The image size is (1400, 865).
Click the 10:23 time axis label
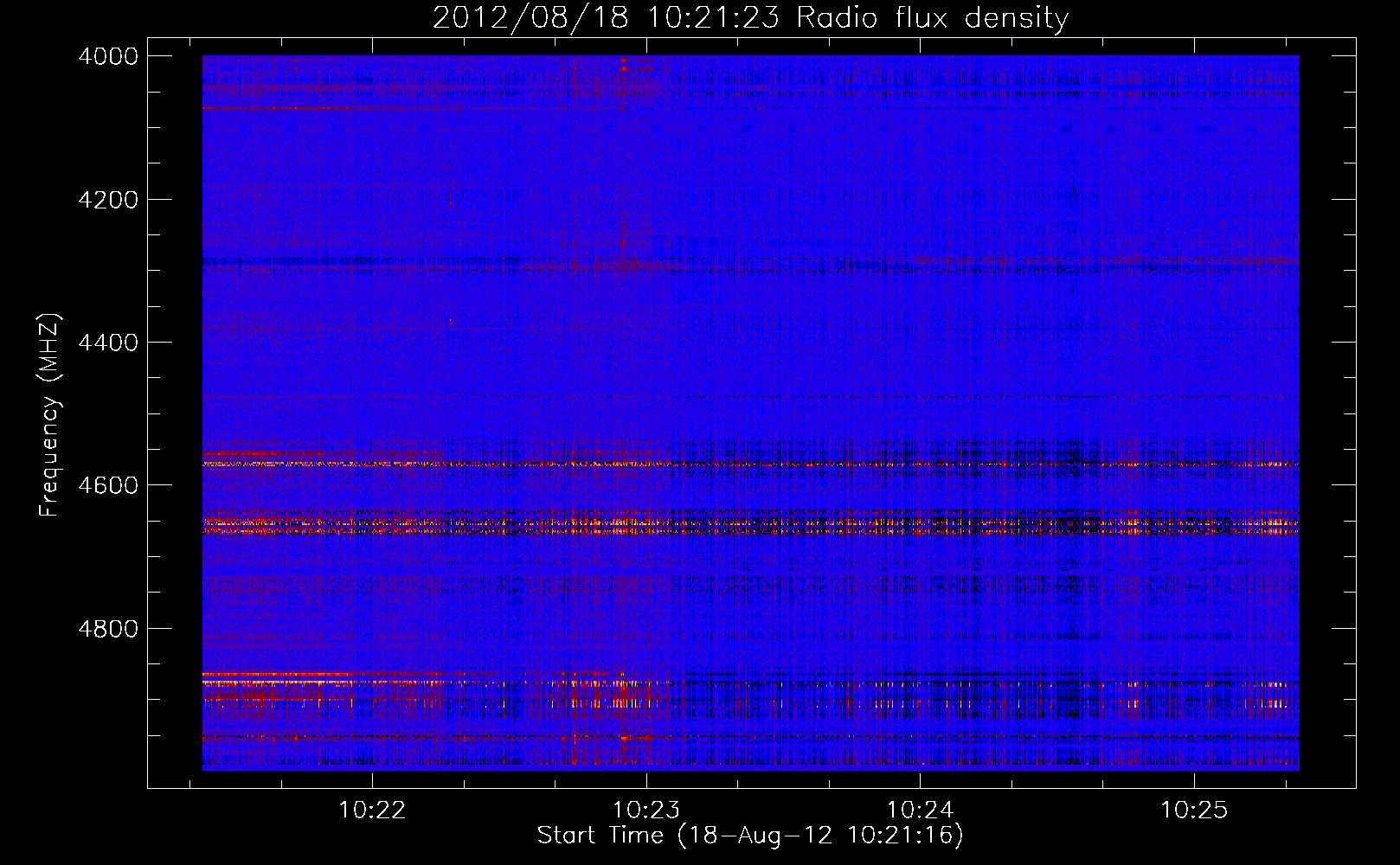646,811
